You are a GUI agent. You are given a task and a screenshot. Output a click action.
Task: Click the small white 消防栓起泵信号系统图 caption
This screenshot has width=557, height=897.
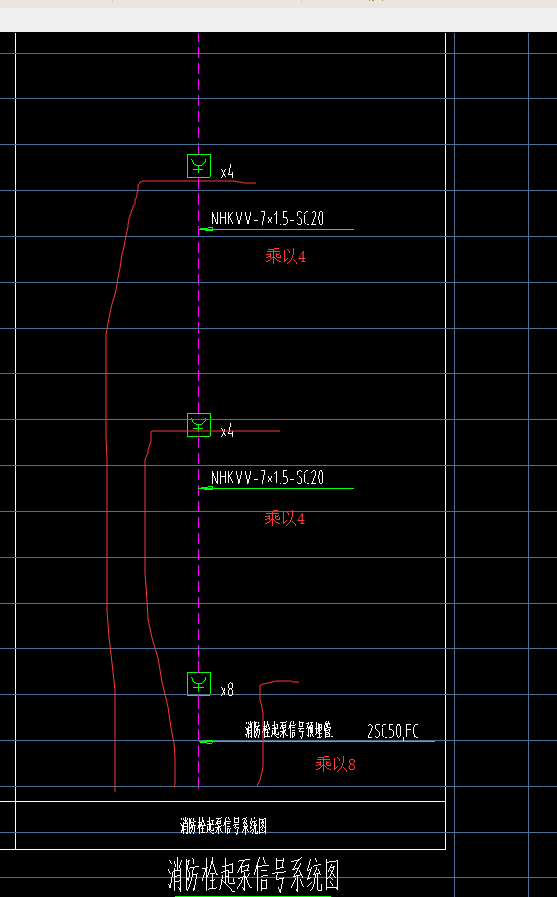coord(224,825)
